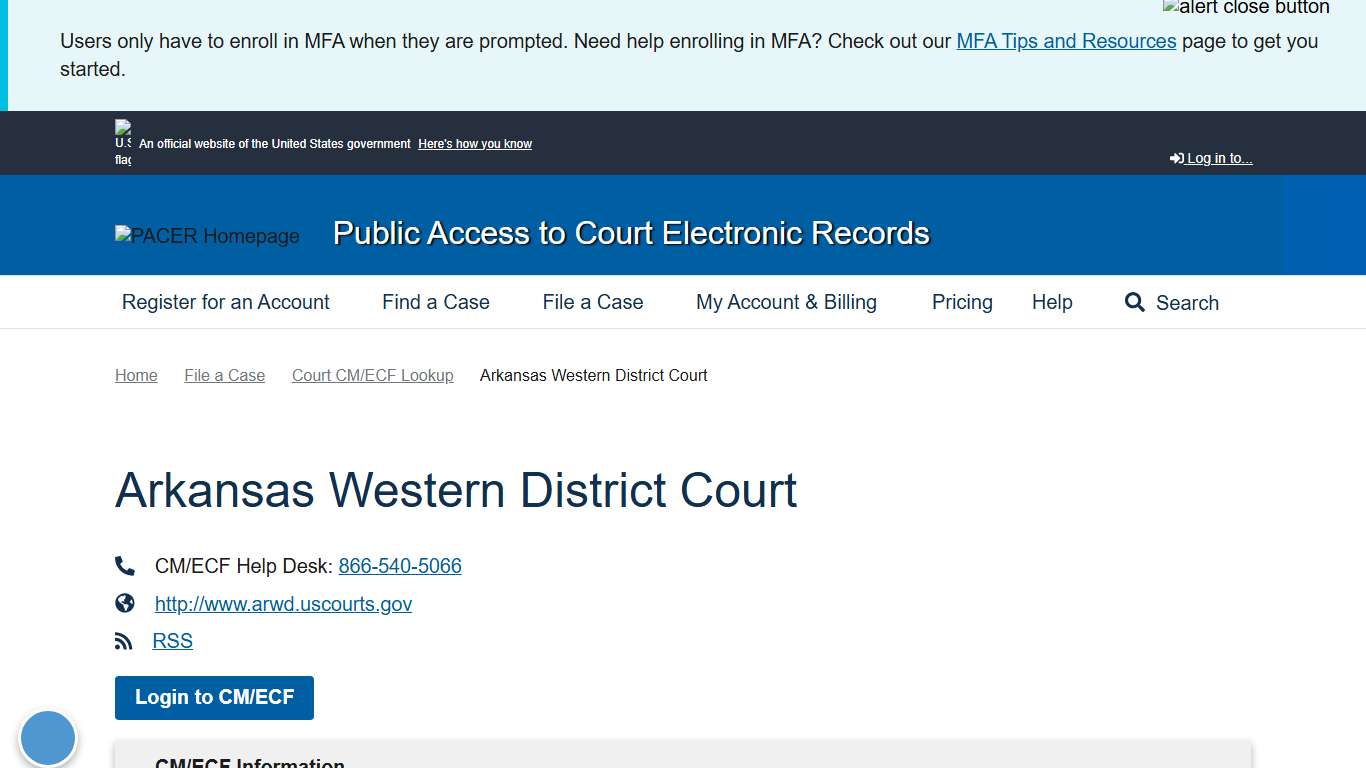
Task: Click the phone icon beside the Help Desk number
Action: (x=124, y=565)
